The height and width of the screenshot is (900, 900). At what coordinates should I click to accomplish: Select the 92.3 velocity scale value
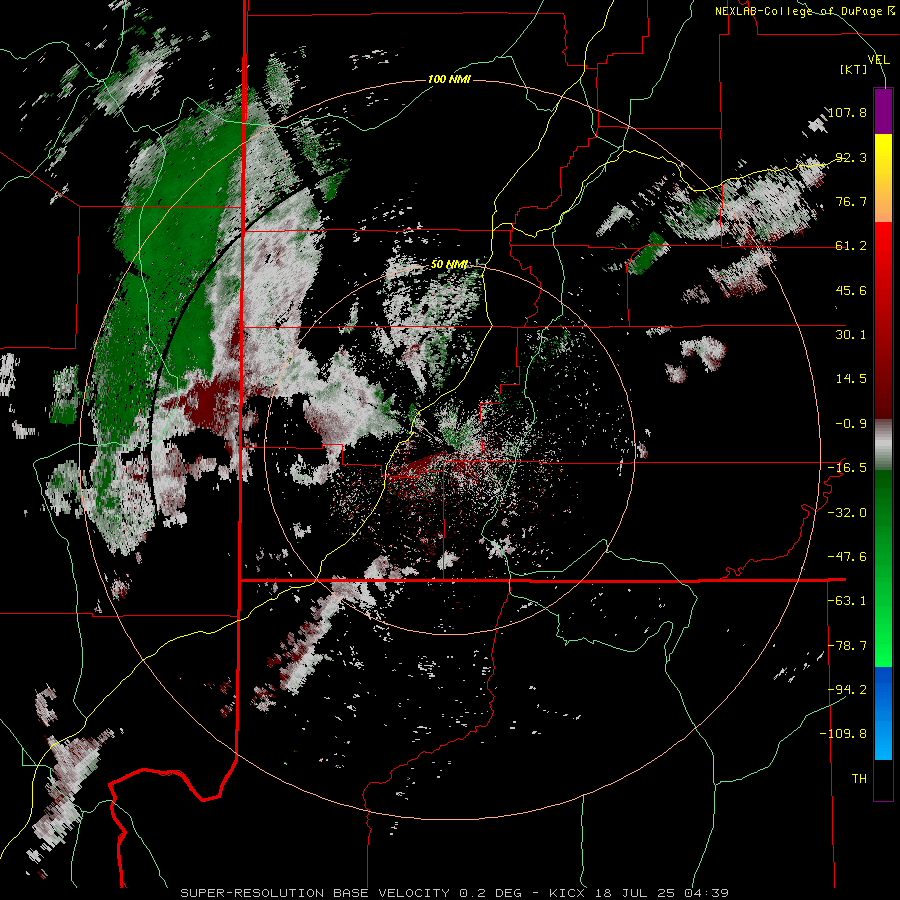click(851, 157)
